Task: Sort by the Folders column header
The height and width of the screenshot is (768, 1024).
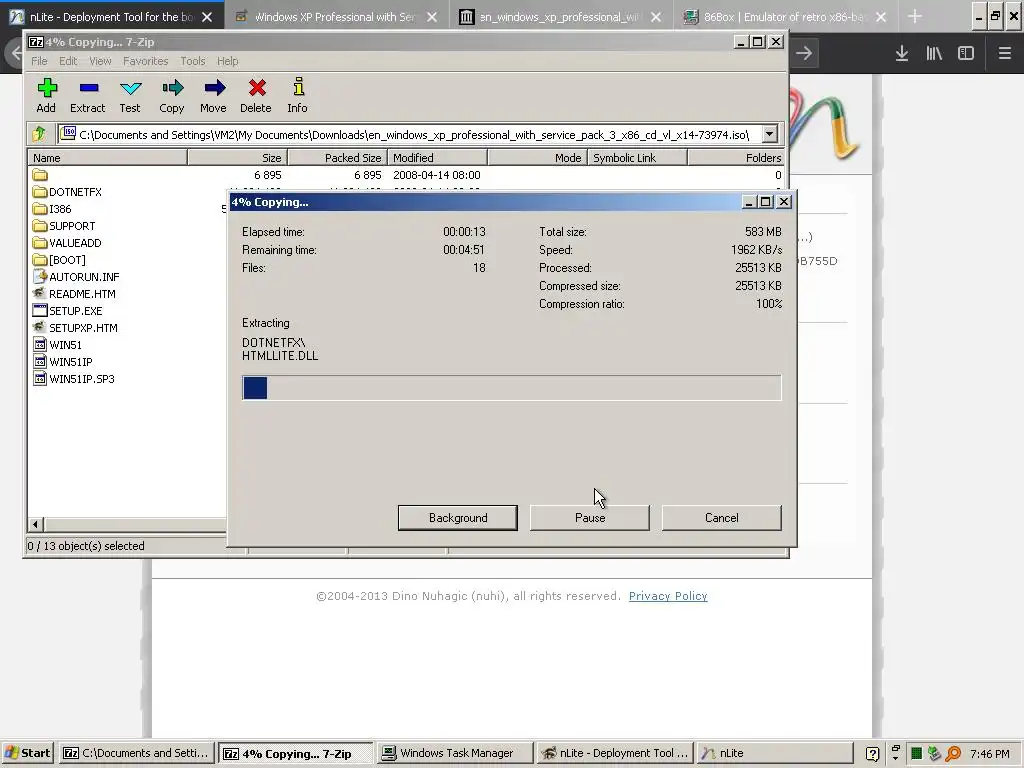Action: point(736,157)
